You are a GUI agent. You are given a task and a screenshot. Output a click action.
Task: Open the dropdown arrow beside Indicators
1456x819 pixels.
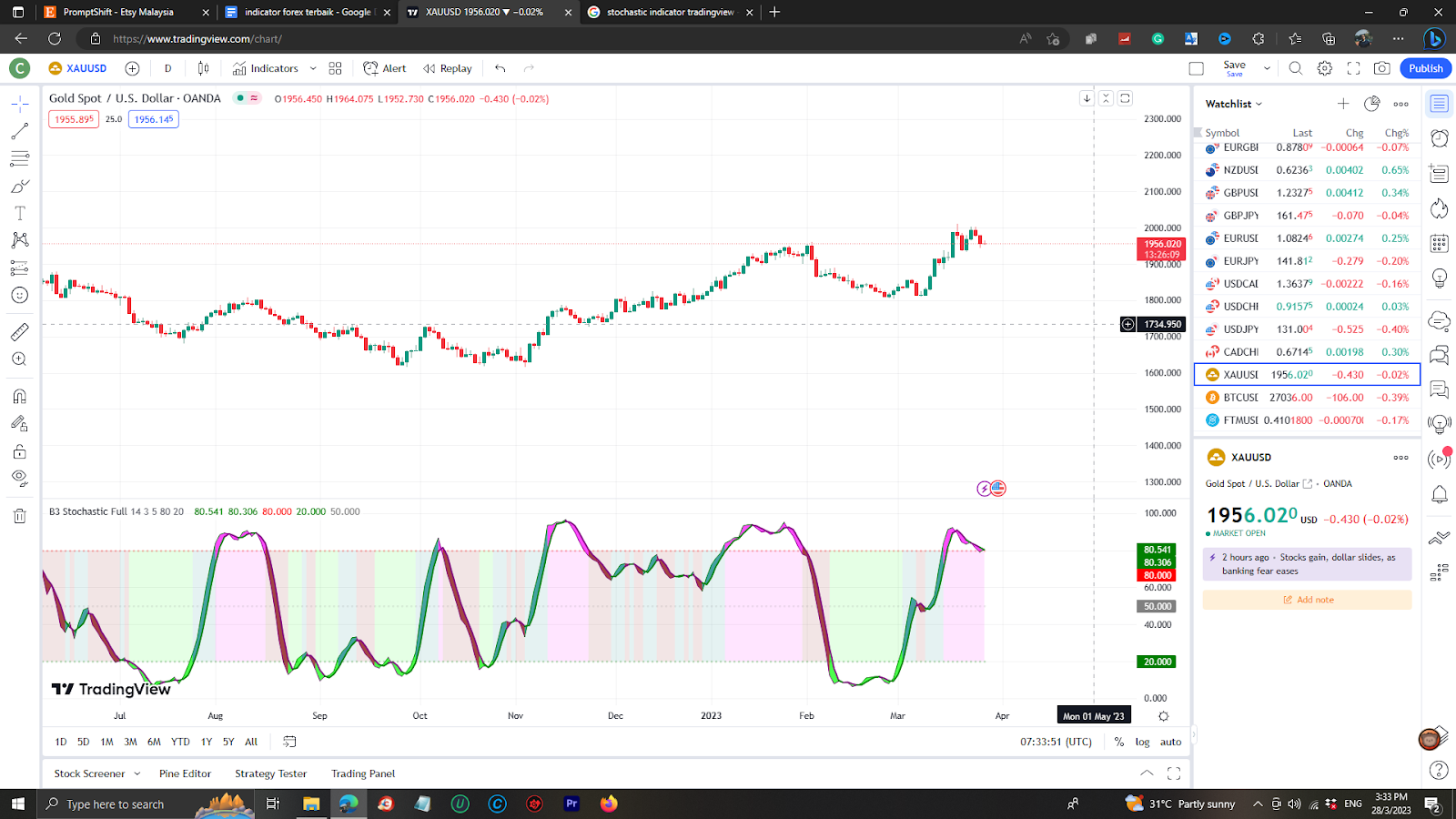point(313,68)
